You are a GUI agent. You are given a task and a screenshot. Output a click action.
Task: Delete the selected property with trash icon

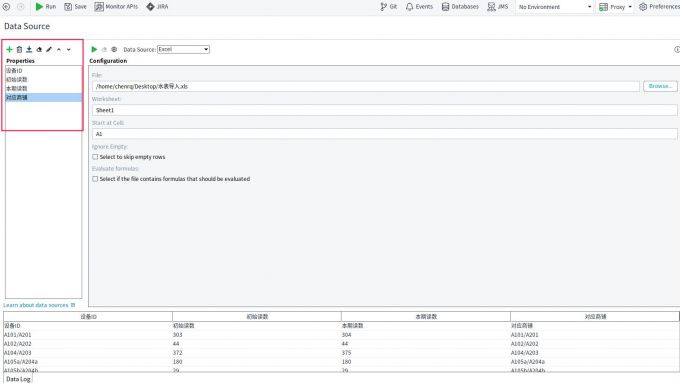pyautogui.click(x=19, y=49)
